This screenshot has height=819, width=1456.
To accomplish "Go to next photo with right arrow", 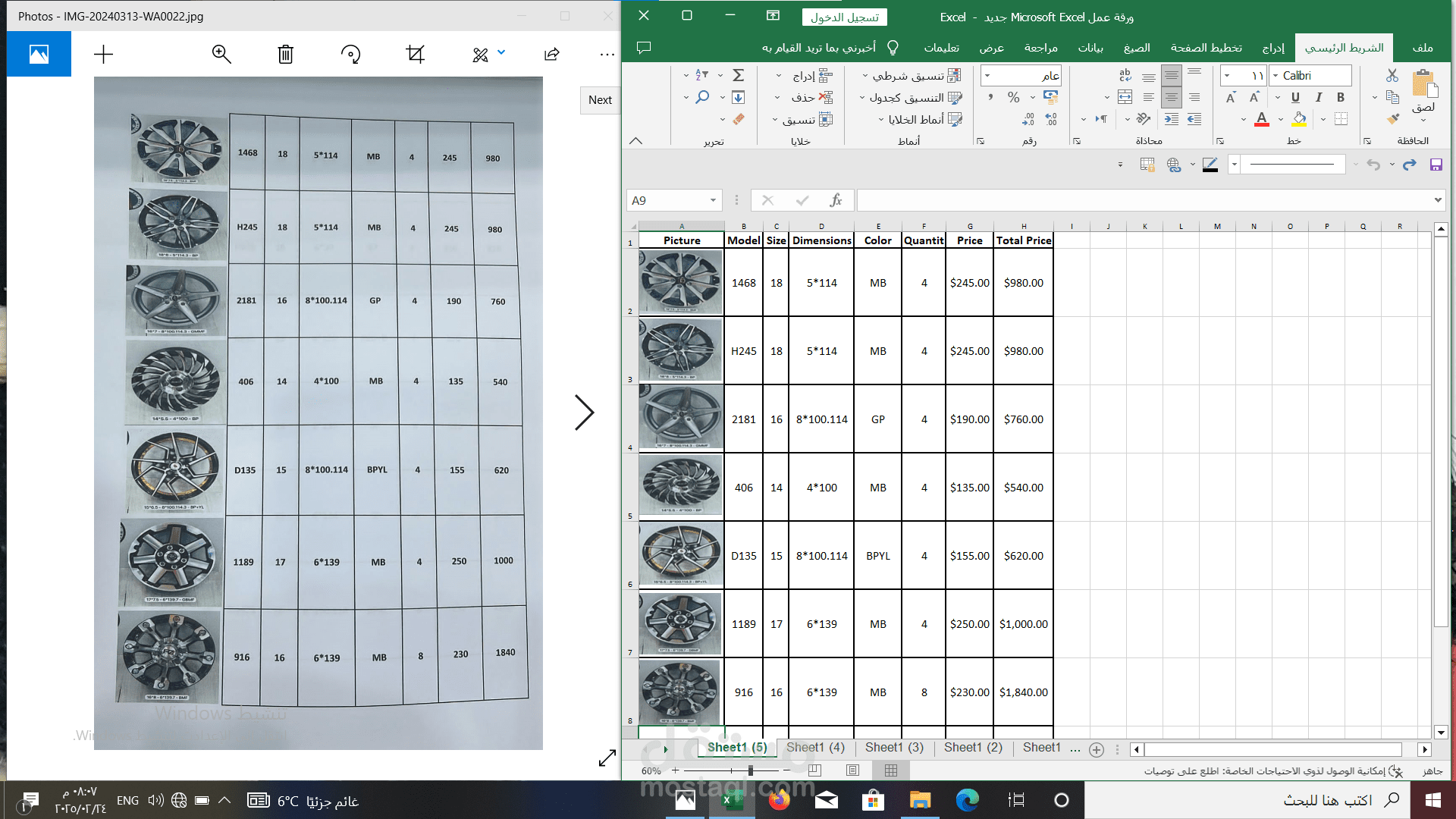I will click(x=584, y=413).
